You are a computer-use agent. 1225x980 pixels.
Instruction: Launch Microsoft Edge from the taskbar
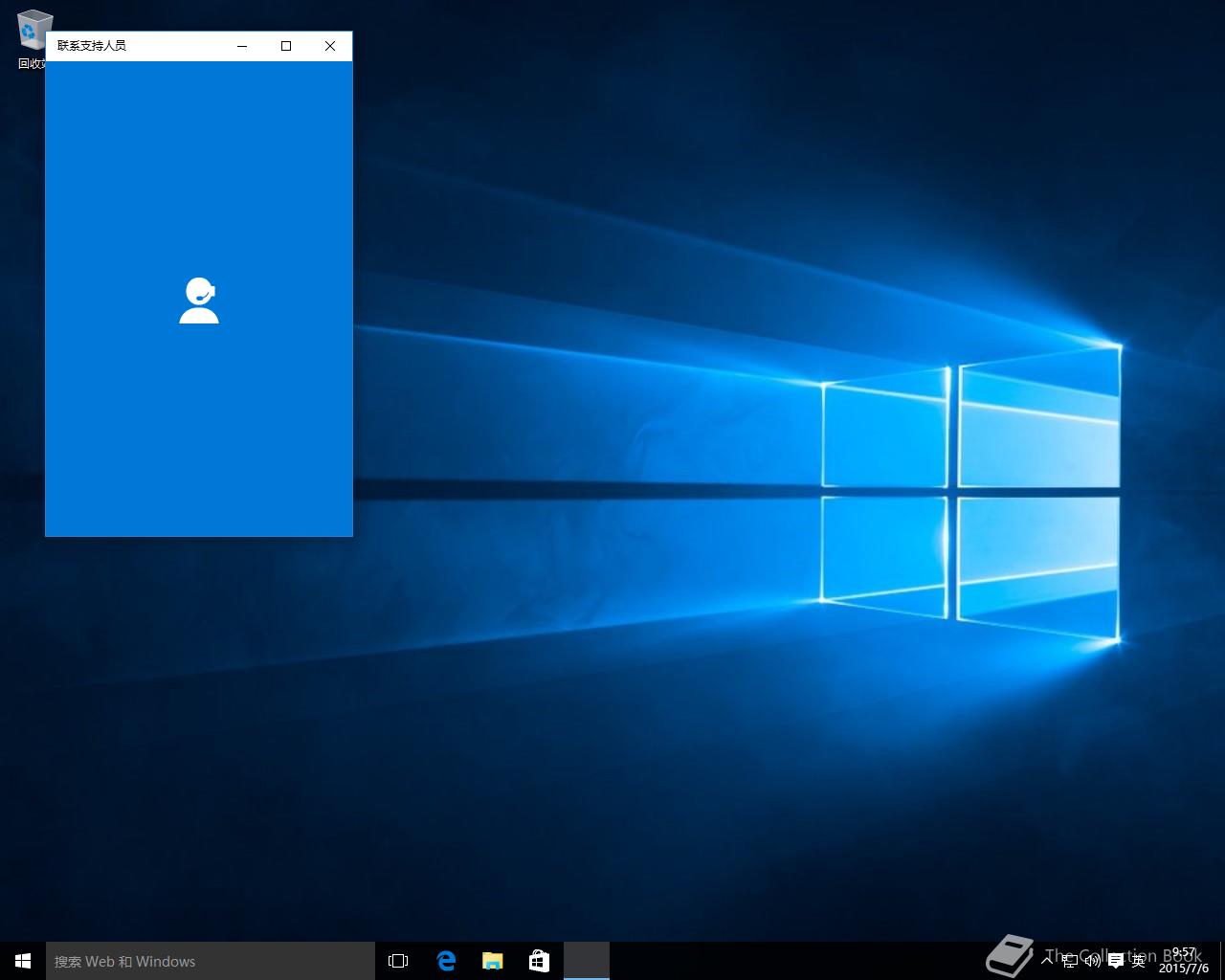(445, 961)
